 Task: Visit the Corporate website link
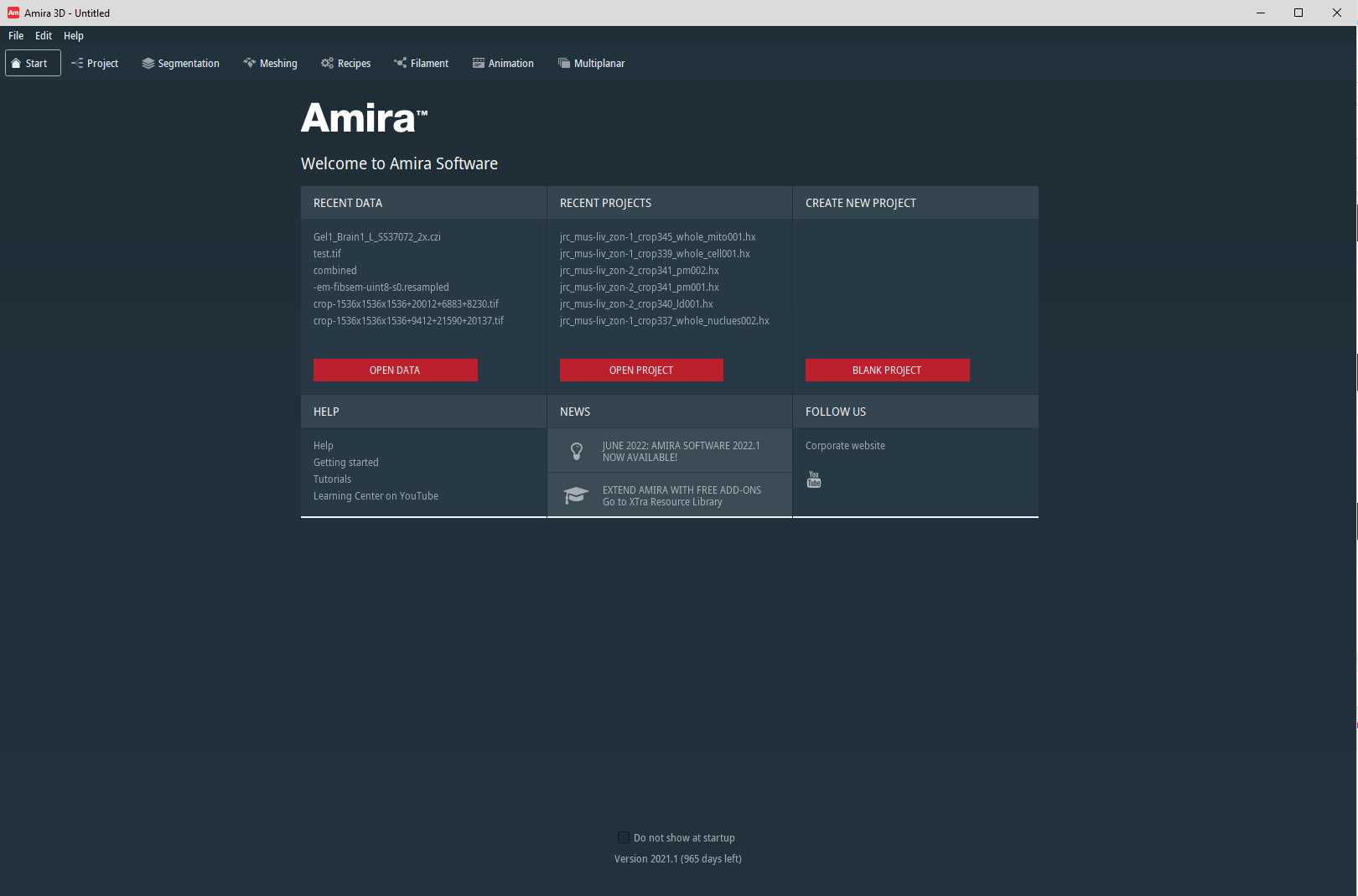[845, 445]
